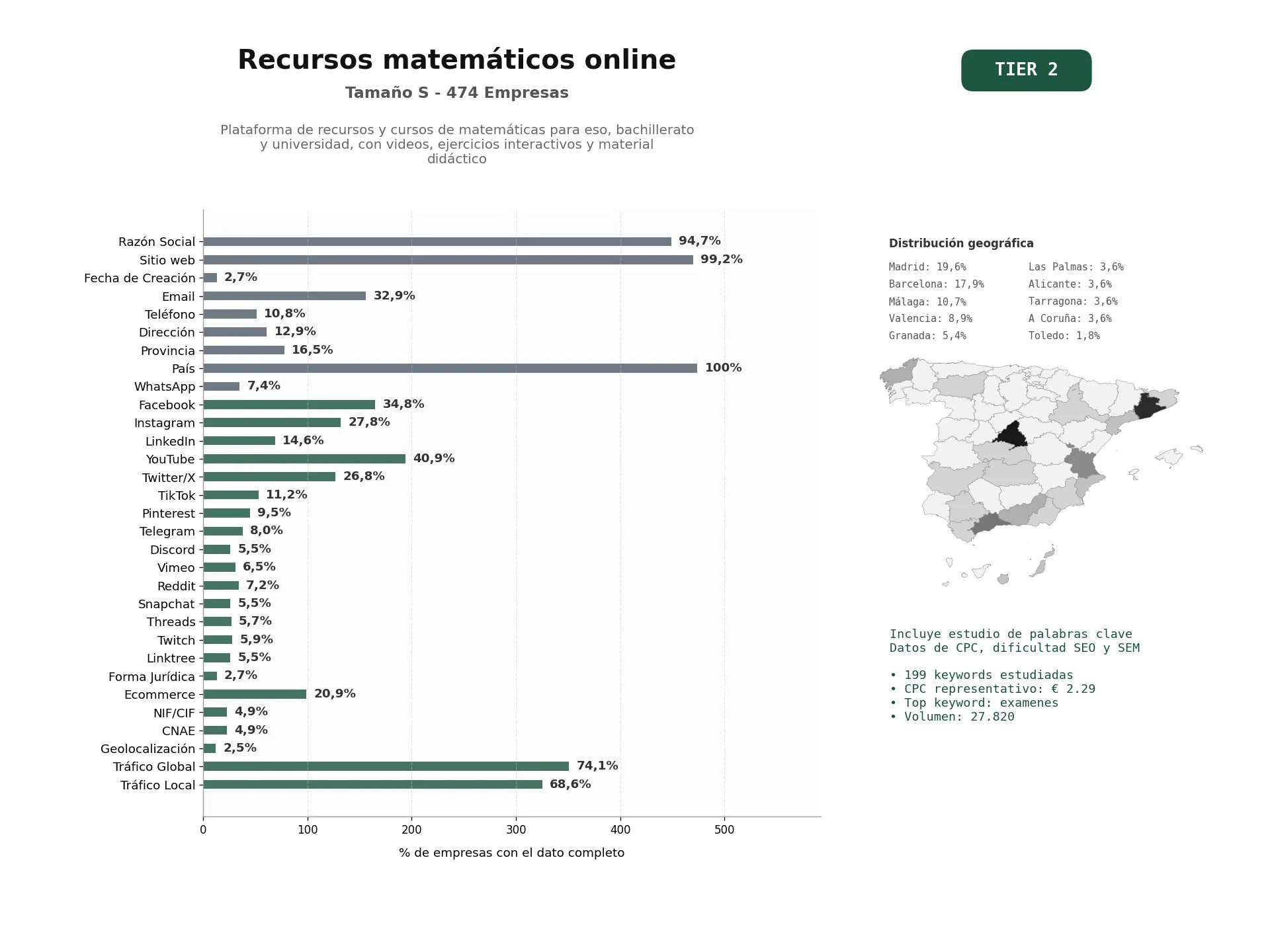Click the Provincia label

point(168,350)
